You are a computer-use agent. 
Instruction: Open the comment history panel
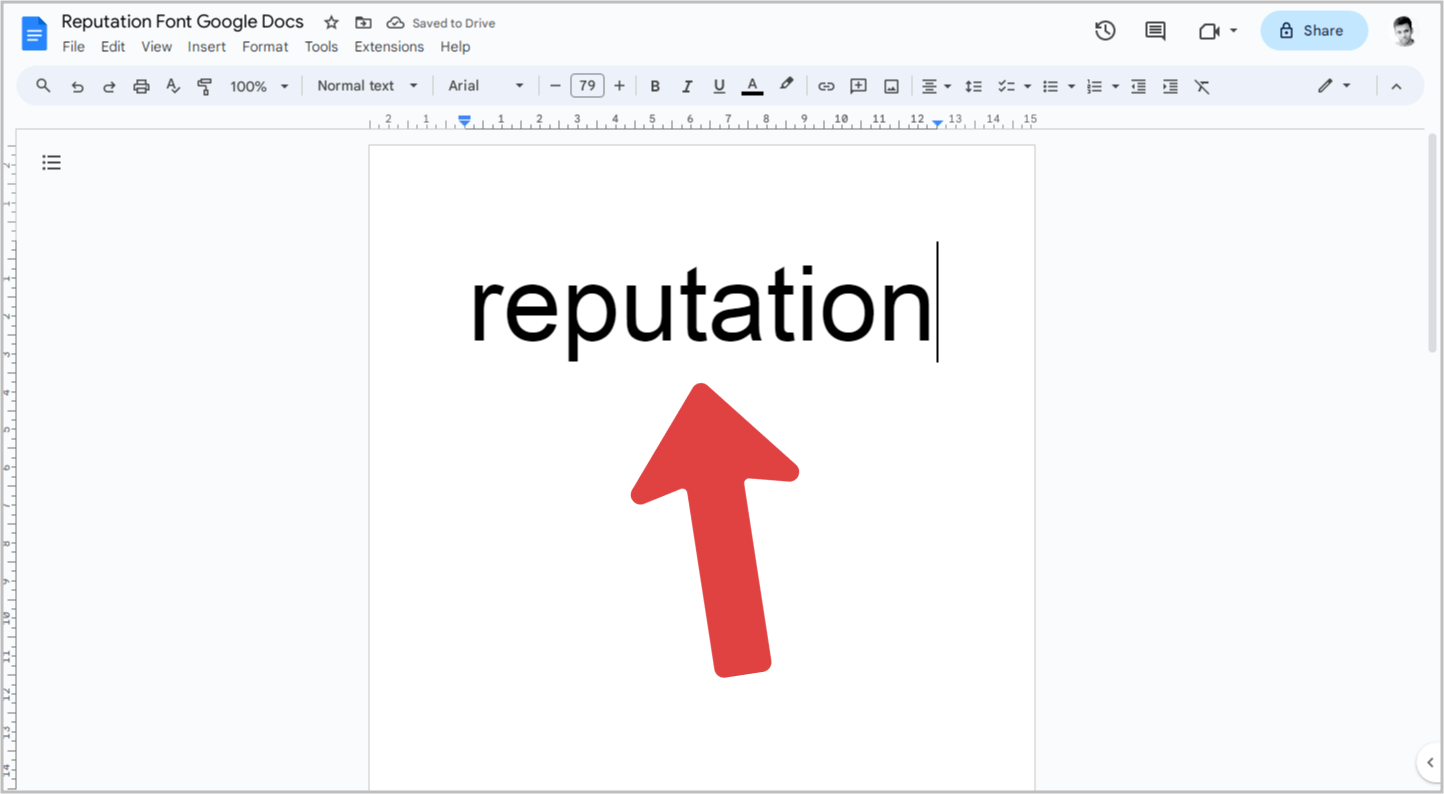pos(1154,31)
